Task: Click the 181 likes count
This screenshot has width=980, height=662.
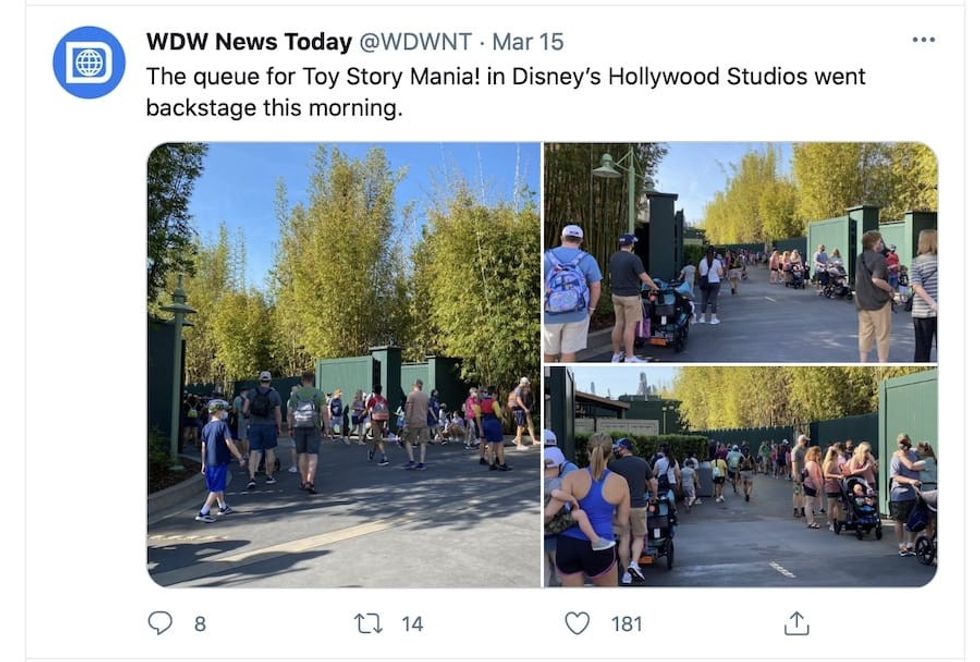Action: click(626, 624)
